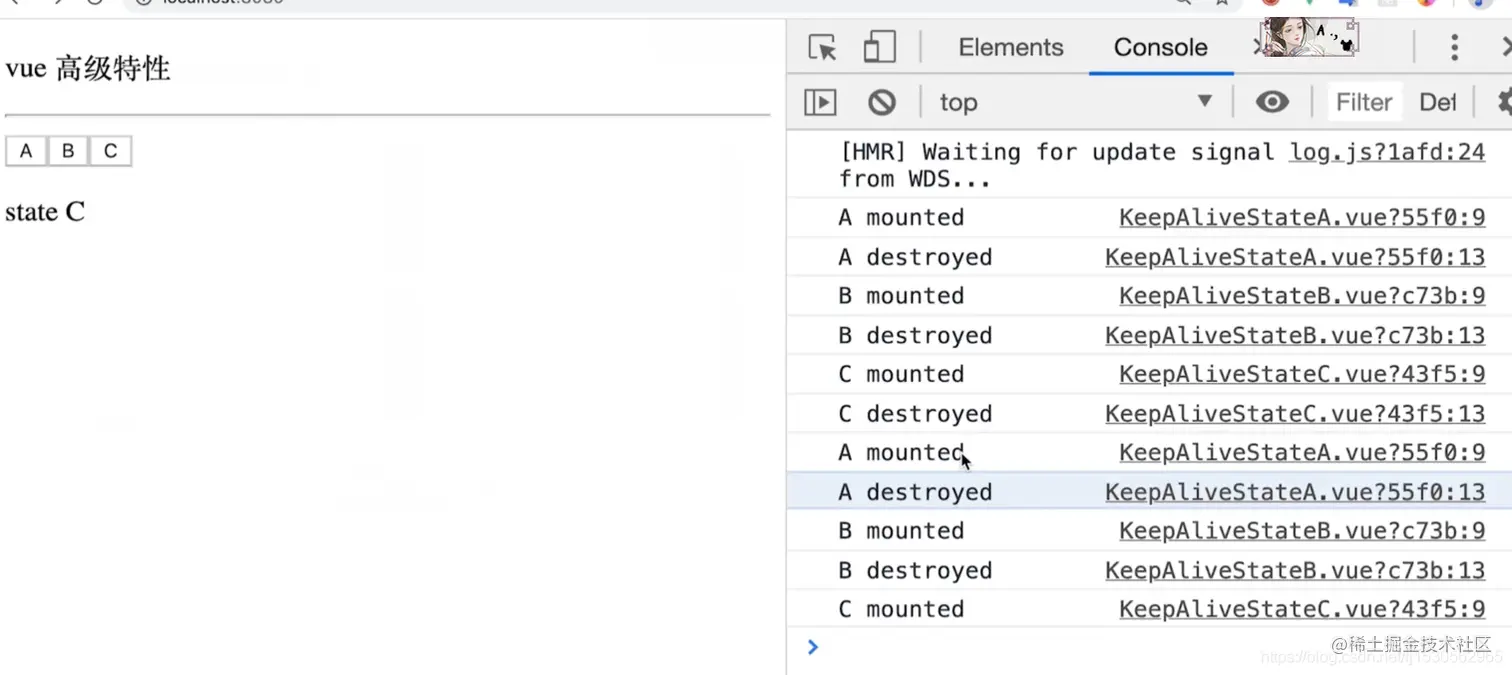Image resolution: width=1512 pixels, height=675 pixels.
Task: Activate the inspect element picker icon
Action: pos(822,47)
